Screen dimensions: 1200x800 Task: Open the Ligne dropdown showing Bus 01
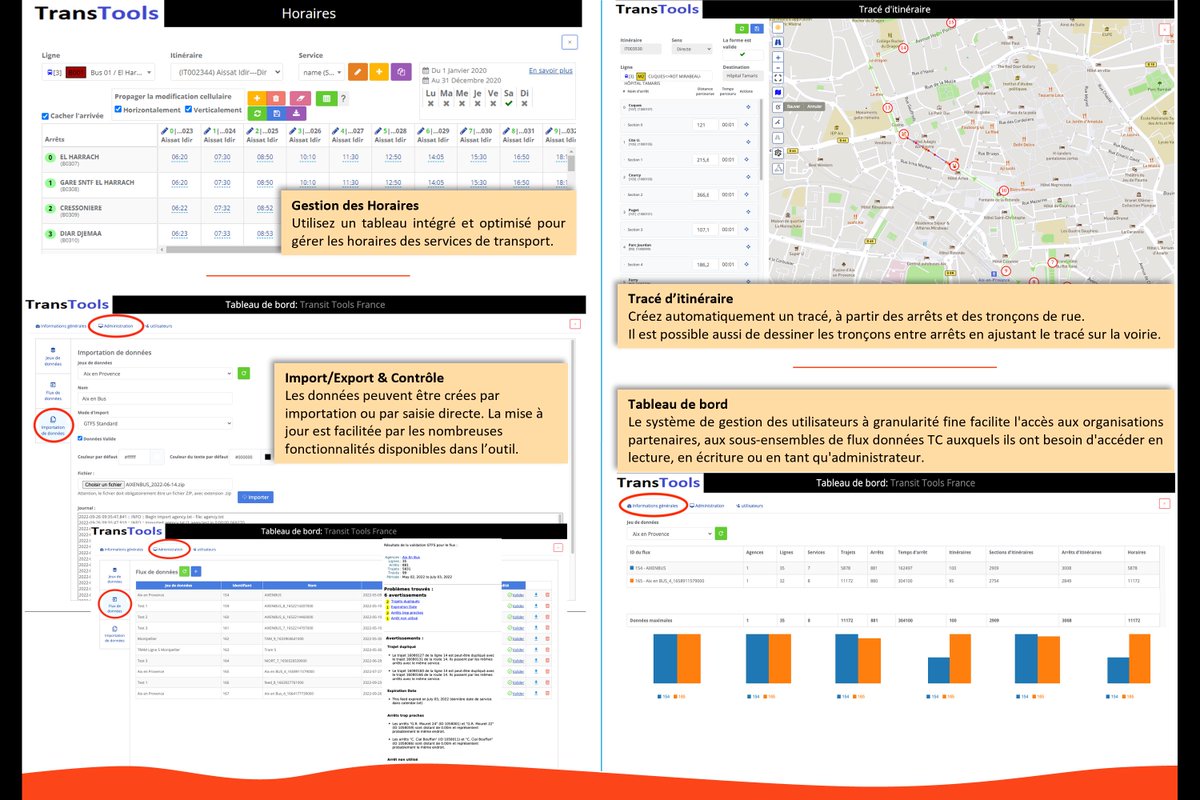pos(97,72)
